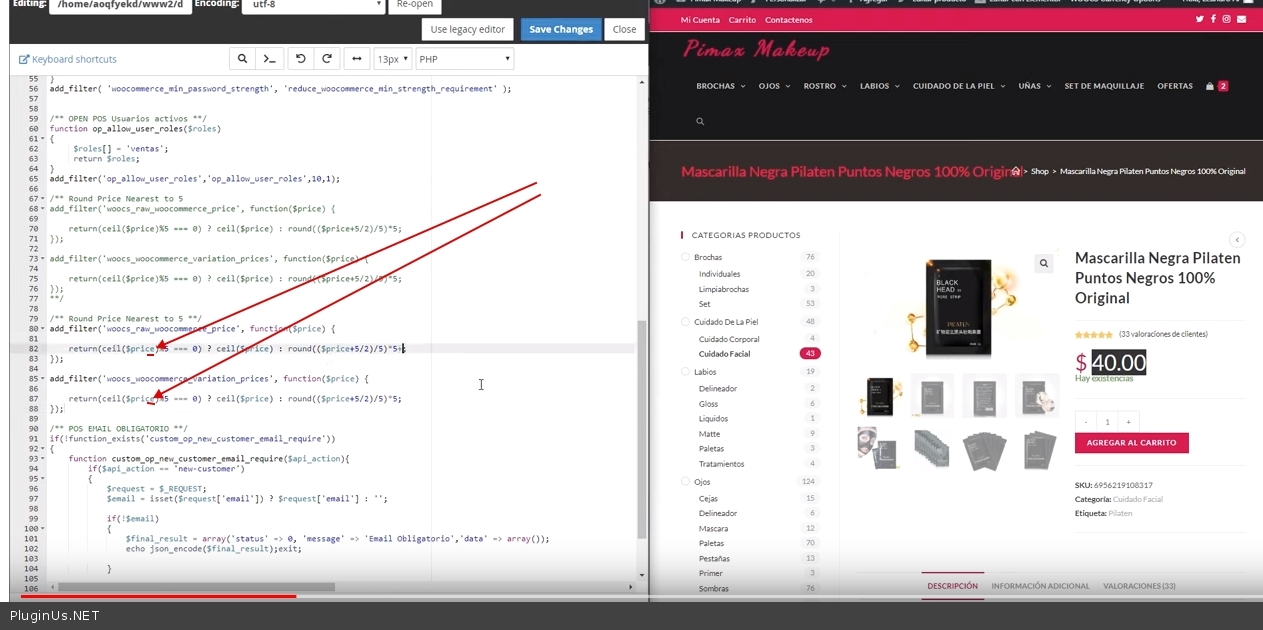Click the site search icon under menu

pyautogui.click(x=700, y=121)
